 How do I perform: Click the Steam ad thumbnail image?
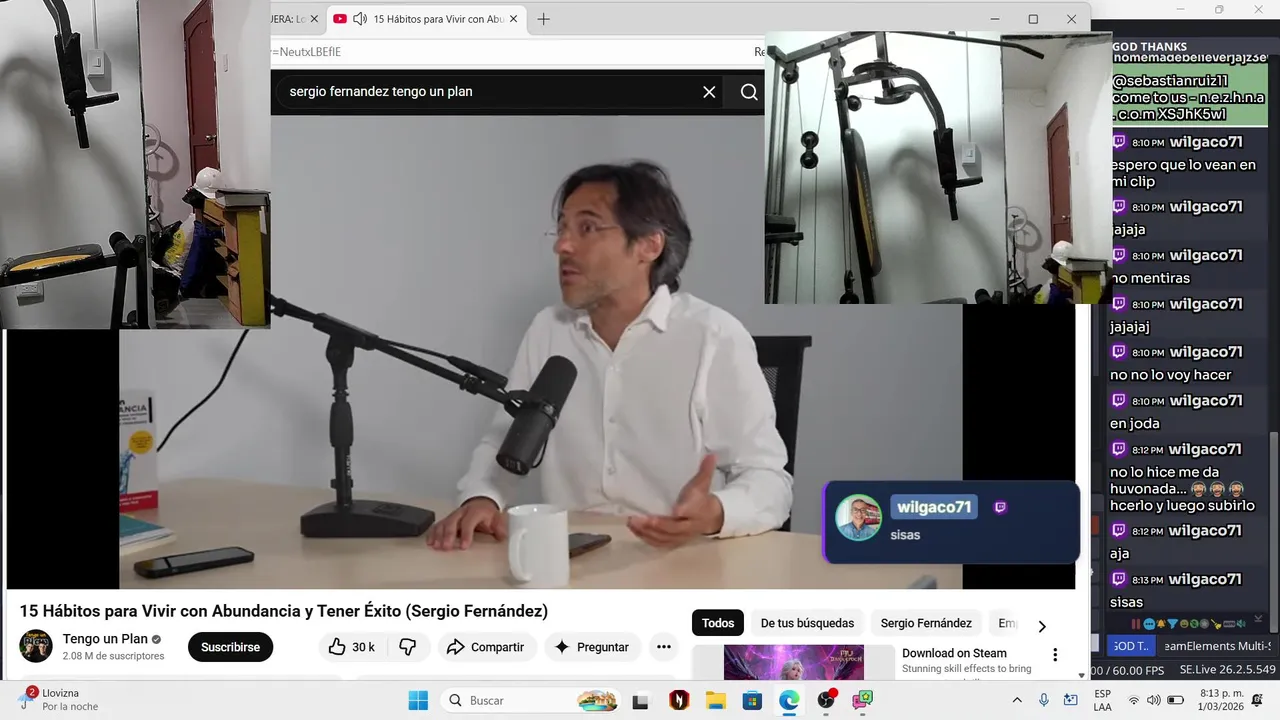click(794, 662)
